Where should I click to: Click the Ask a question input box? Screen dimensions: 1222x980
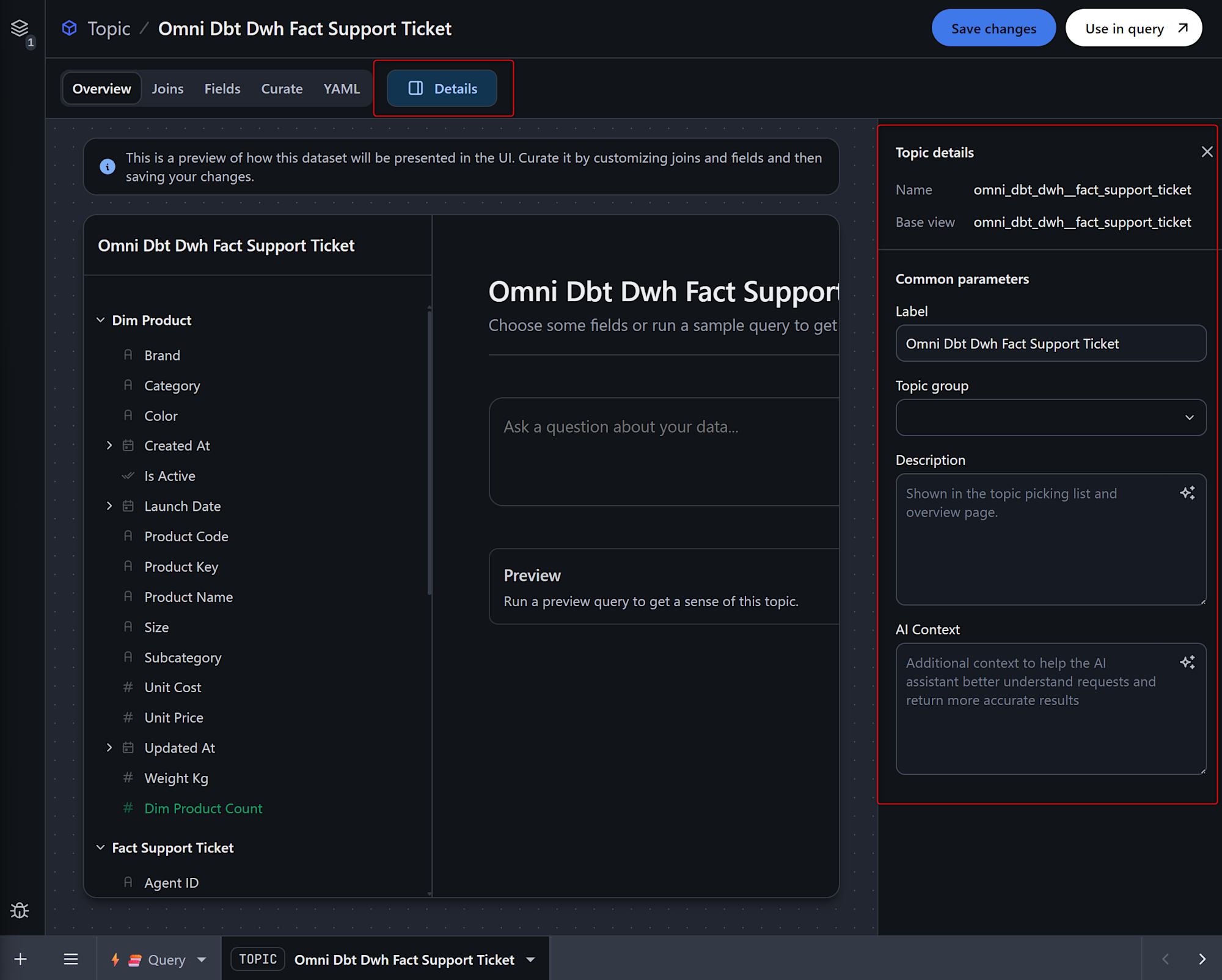663,451
